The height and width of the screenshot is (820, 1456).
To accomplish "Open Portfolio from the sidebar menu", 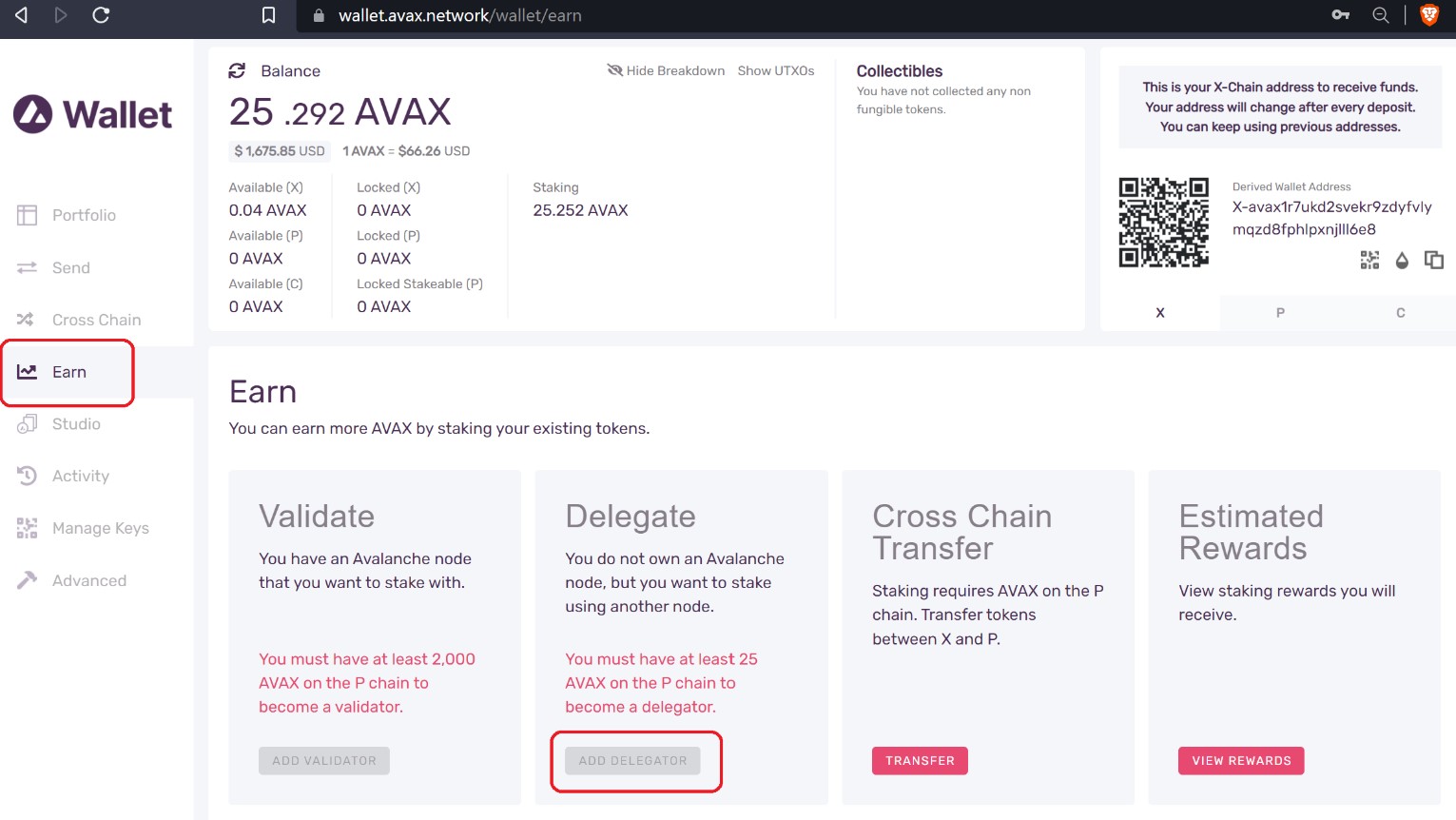I will pyautogui.click(x=84, y=215).
